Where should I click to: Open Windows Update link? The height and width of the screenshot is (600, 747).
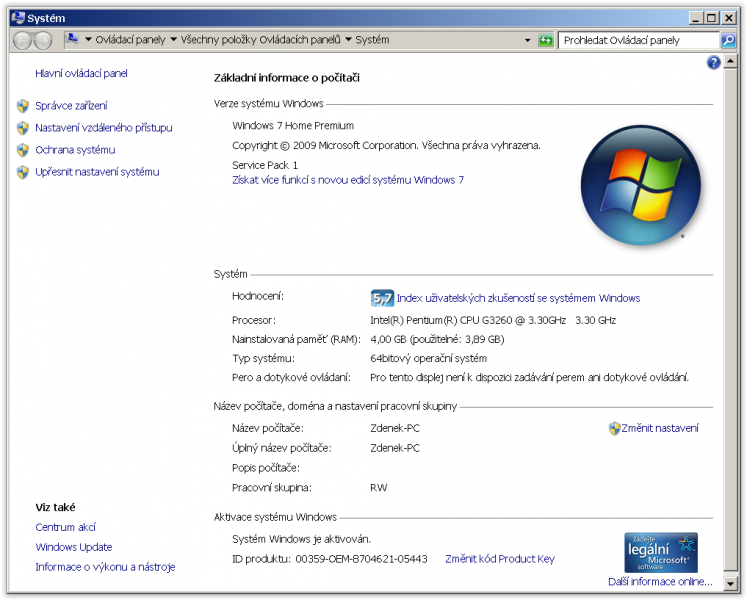click(x=74, y=547)
